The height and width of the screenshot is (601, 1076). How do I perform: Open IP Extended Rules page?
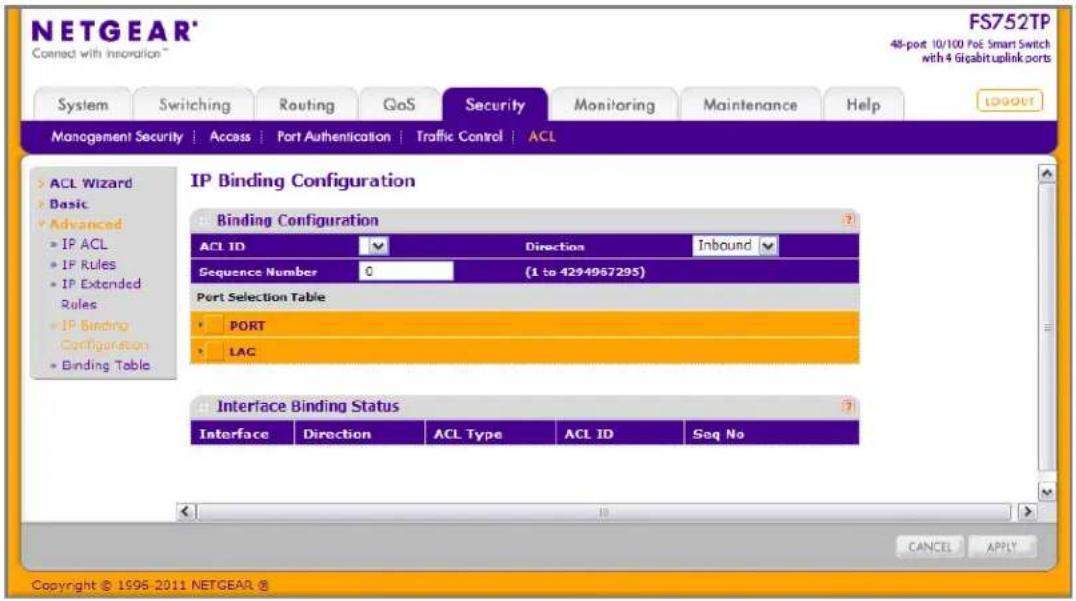click(100, 294)
